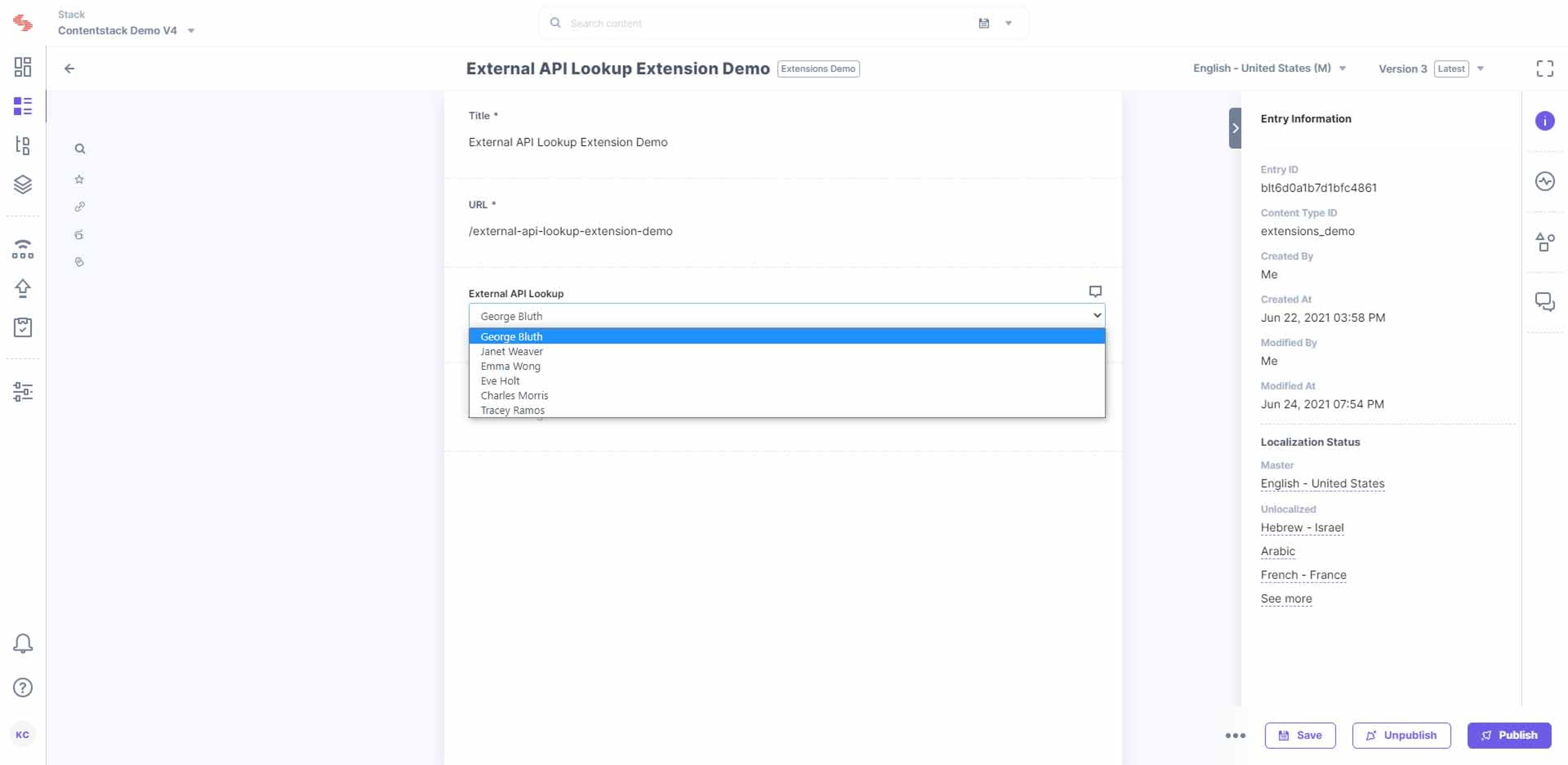Open the Content Models icon in the sidebar
This screenshot has width=1568, height=765.
click(x=22, y=145)
